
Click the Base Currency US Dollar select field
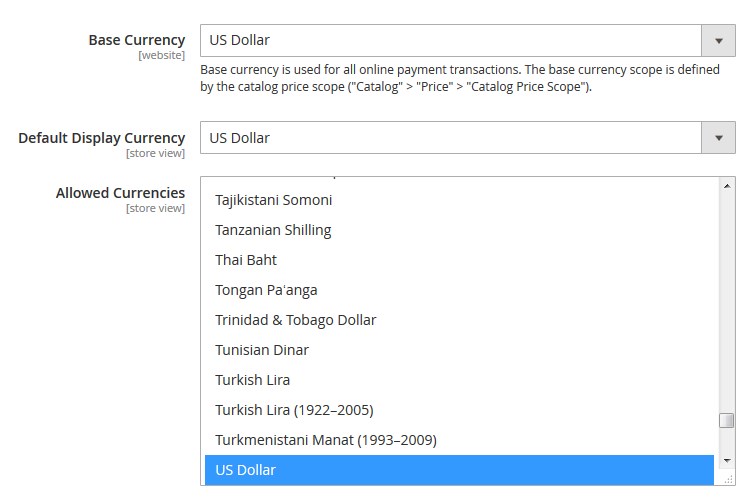click(468, 41)
